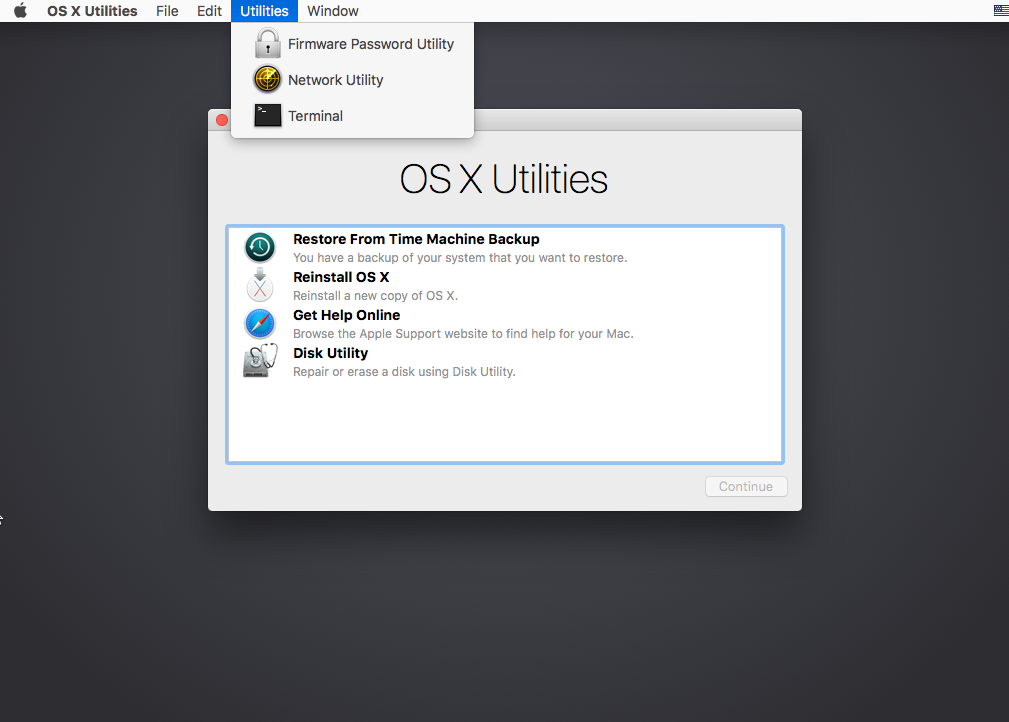The height and width of the screenshot is (722, 1009).
Task: Select the Get Help Online option
Action: (x=504, y=324)
